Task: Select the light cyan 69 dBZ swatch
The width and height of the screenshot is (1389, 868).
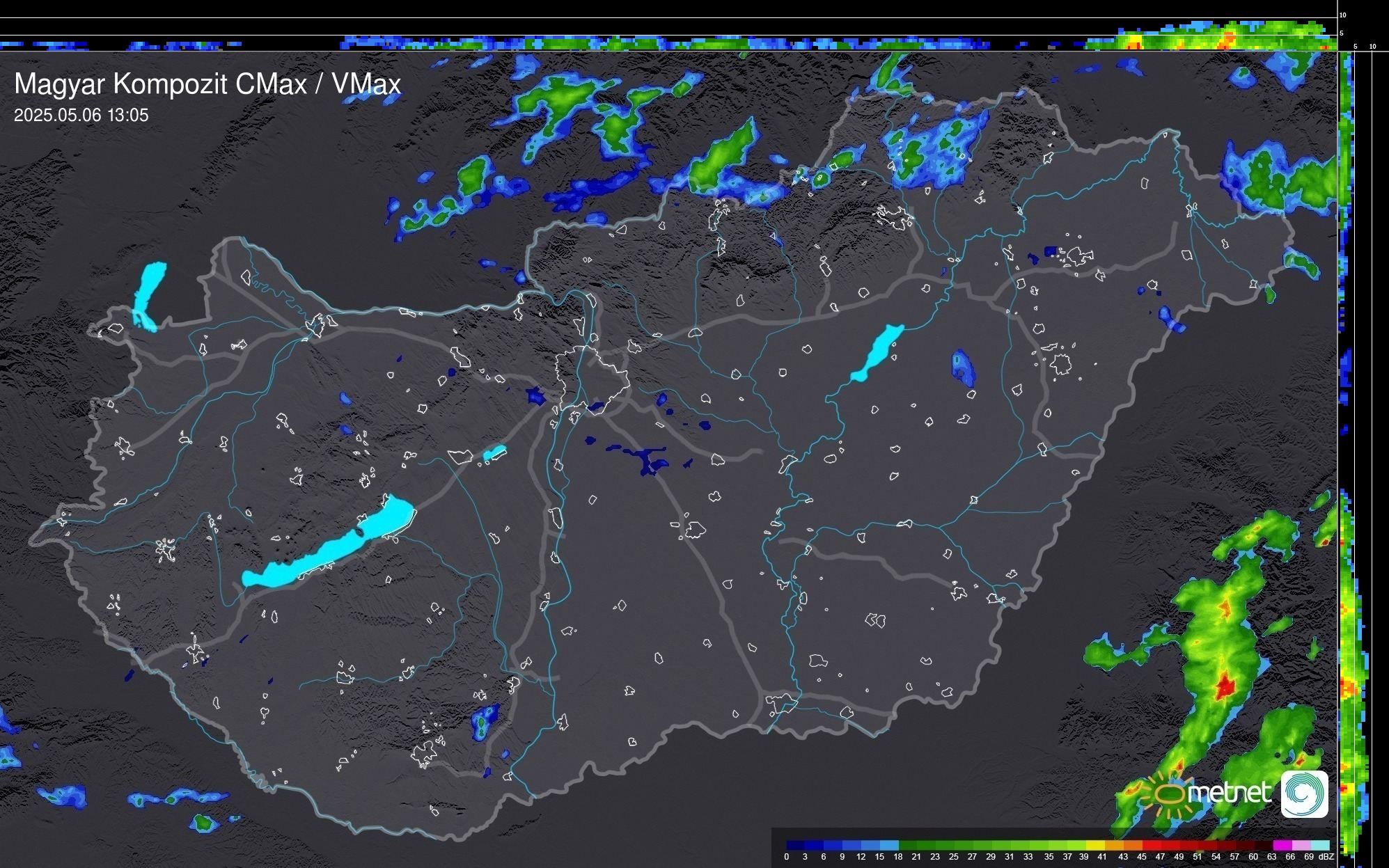Action: 1321,845
